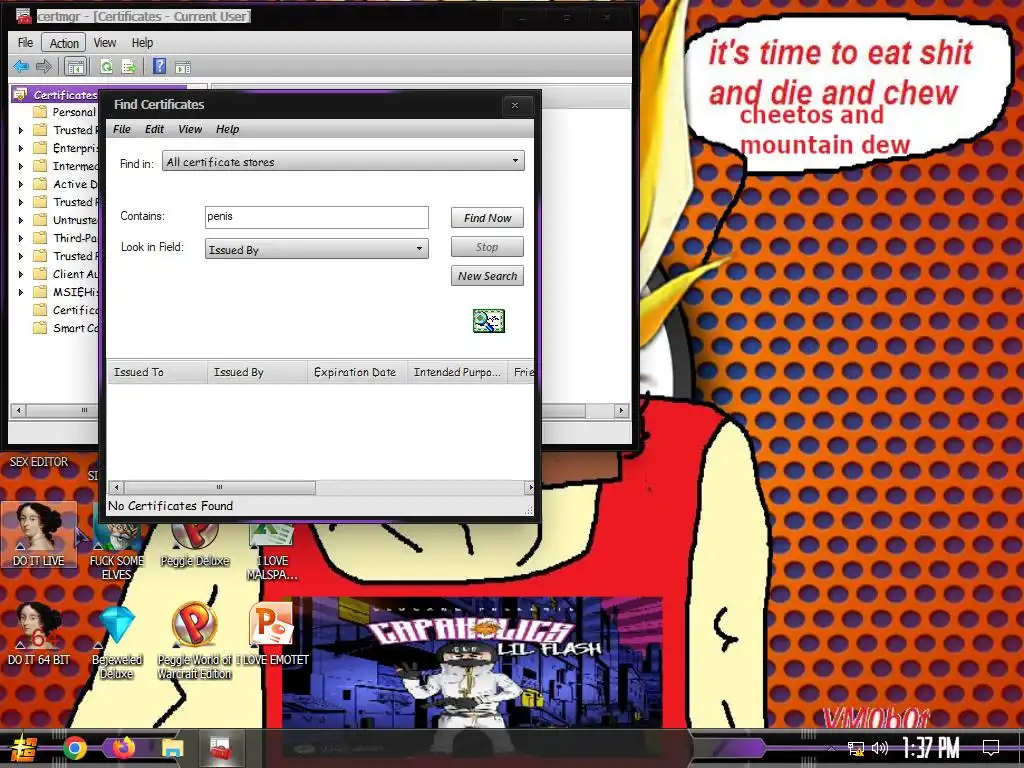This screenshot has height=768, width=1024.
Task: Sort results by Issued To column
Action: 157,372
